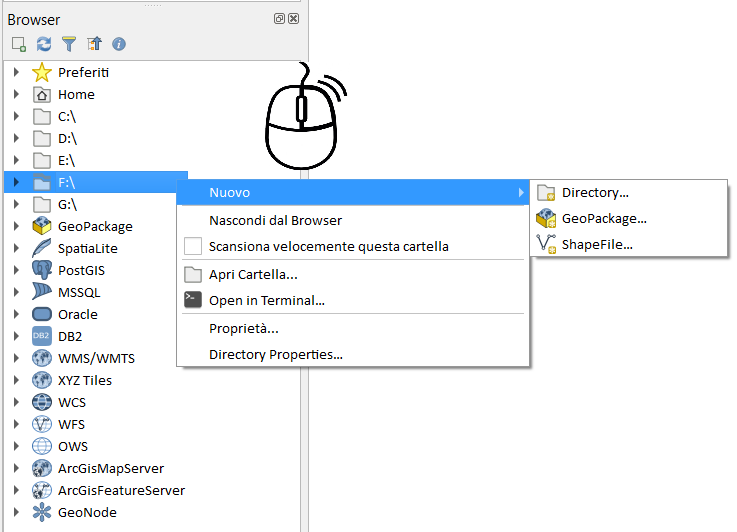Float the Browser panel with undock button
The image size is (737, 532).
(280, 19)
